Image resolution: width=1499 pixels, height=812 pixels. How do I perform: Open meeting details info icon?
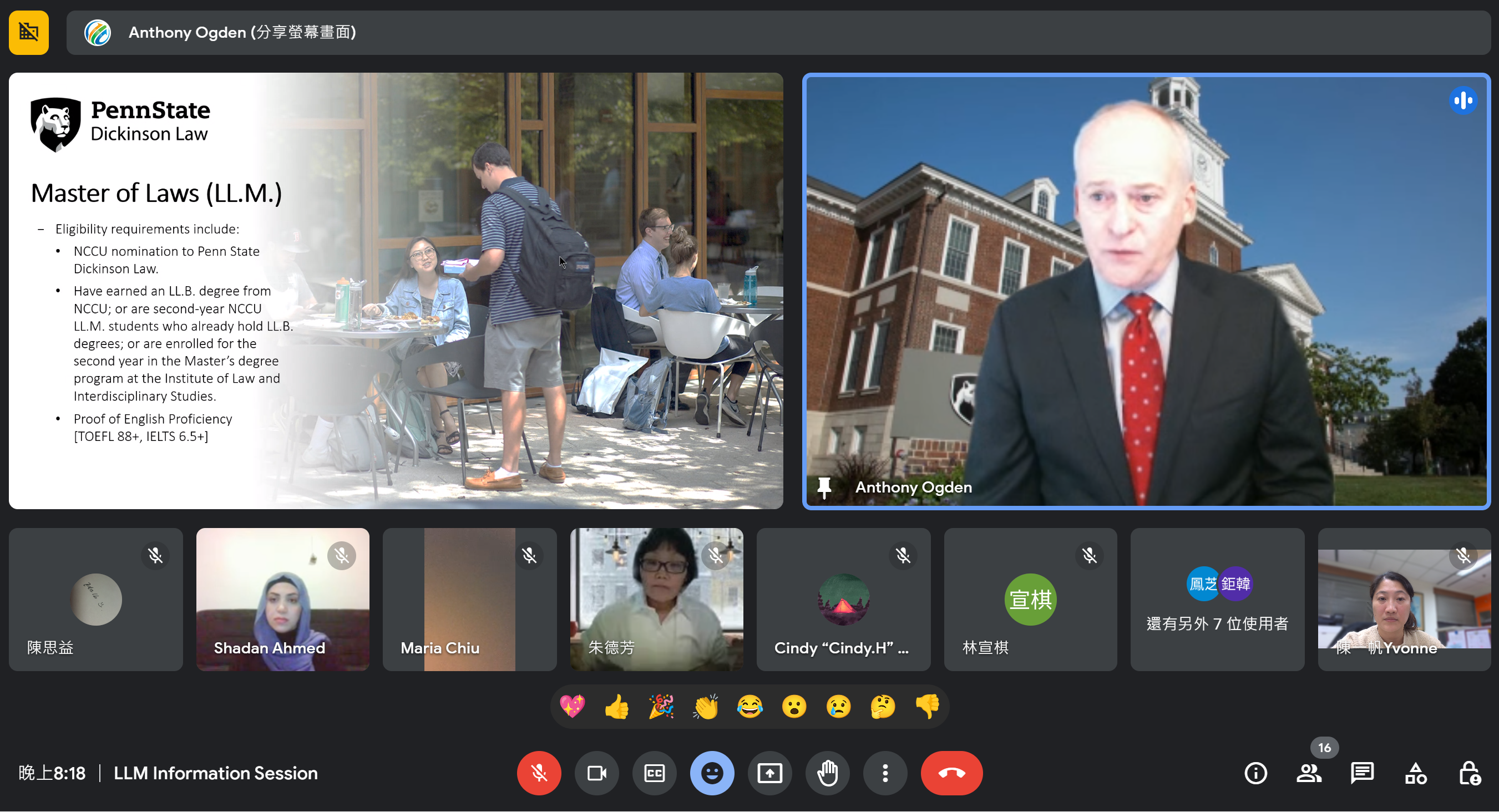[x=1255, y=773]
